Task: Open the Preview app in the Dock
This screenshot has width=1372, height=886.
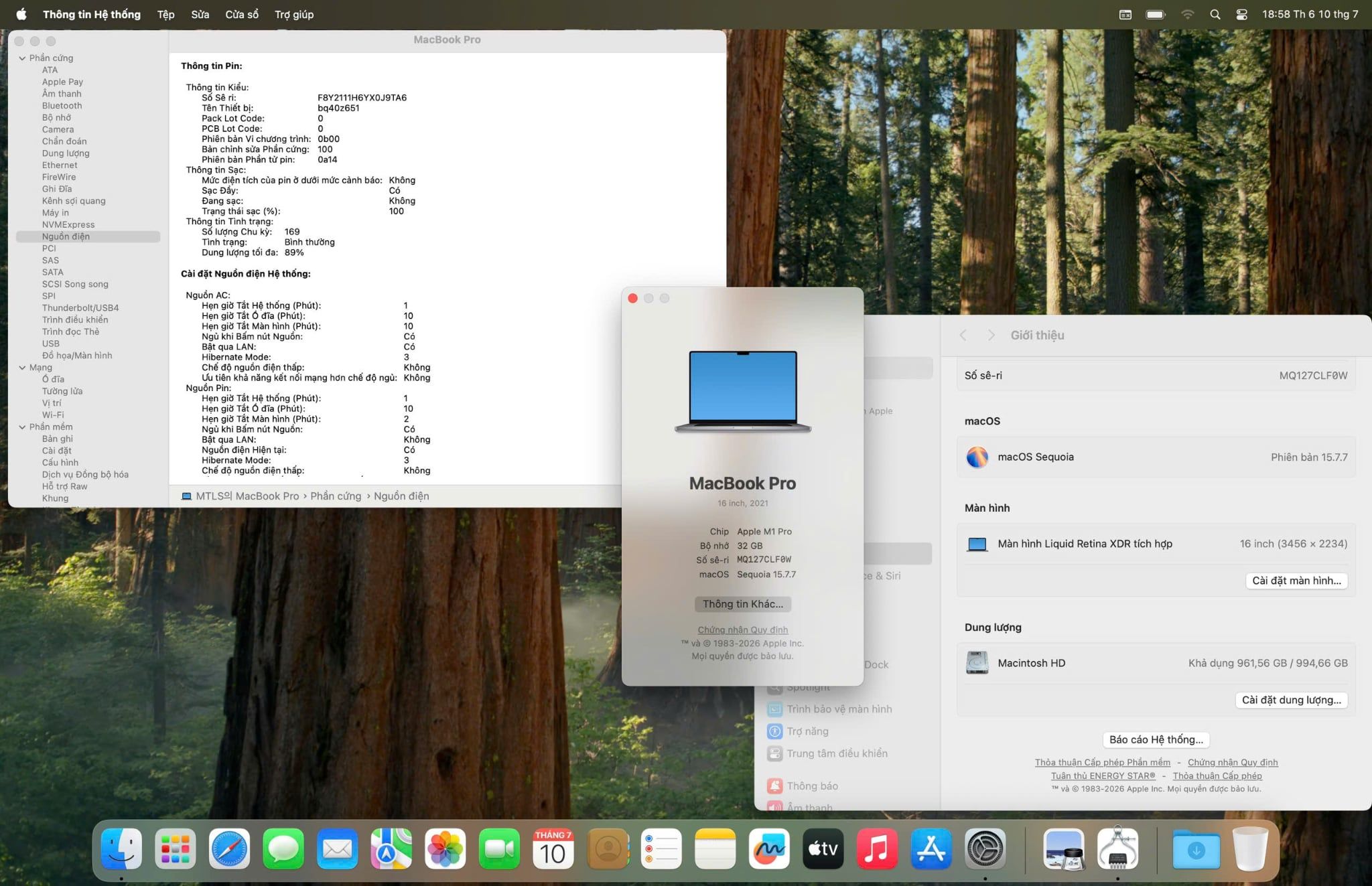Action: pos(1064,848)
